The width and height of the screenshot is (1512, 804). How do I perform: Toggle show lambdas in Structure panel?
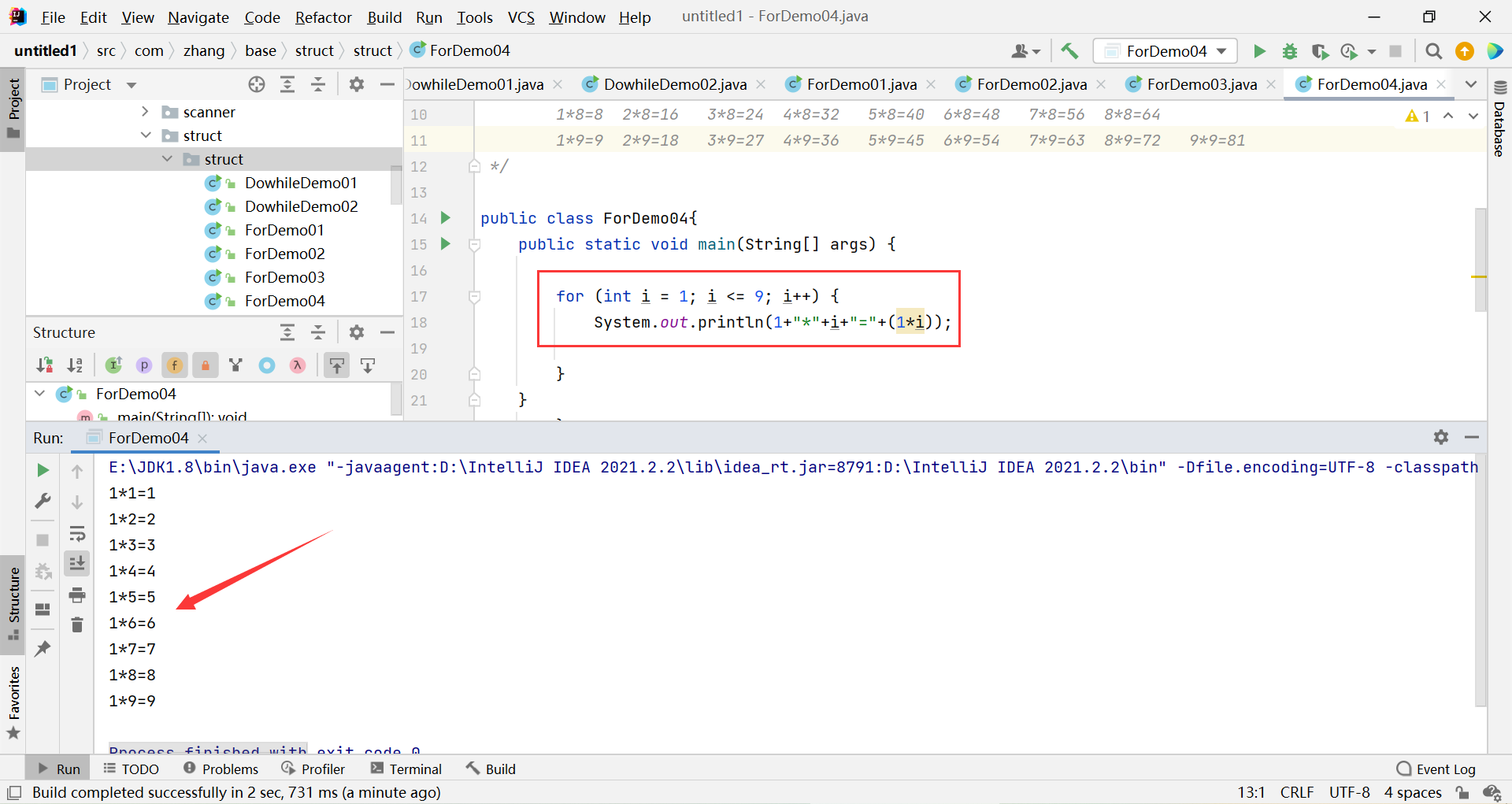(297, 365)
